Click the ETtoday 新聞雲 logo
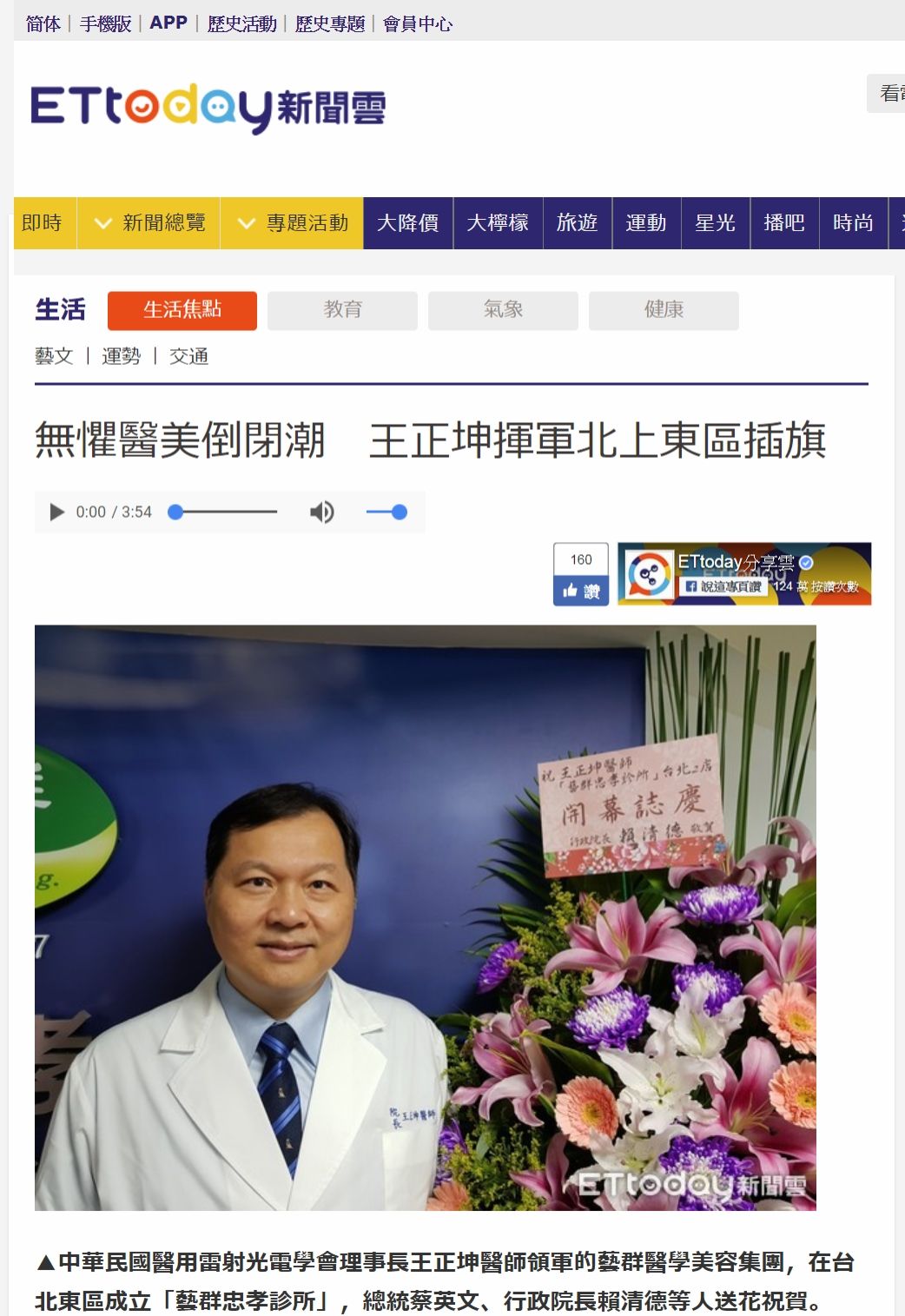The width and height of the screenshot is (905, 1316). tap(208, 108)
